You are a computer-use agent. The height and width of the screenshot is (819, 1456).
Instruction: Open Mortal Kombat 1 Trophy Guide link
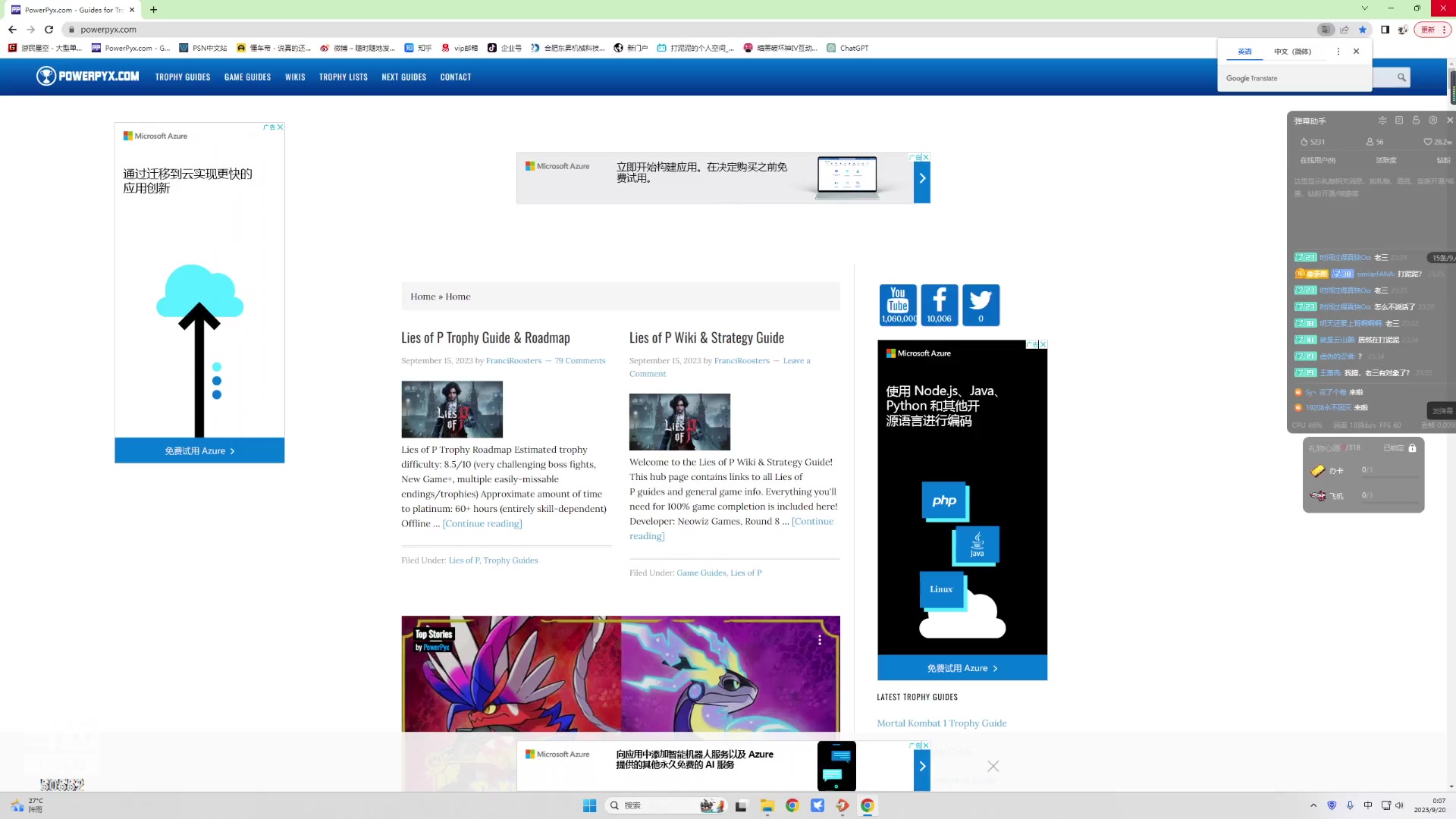click(942, 723)
